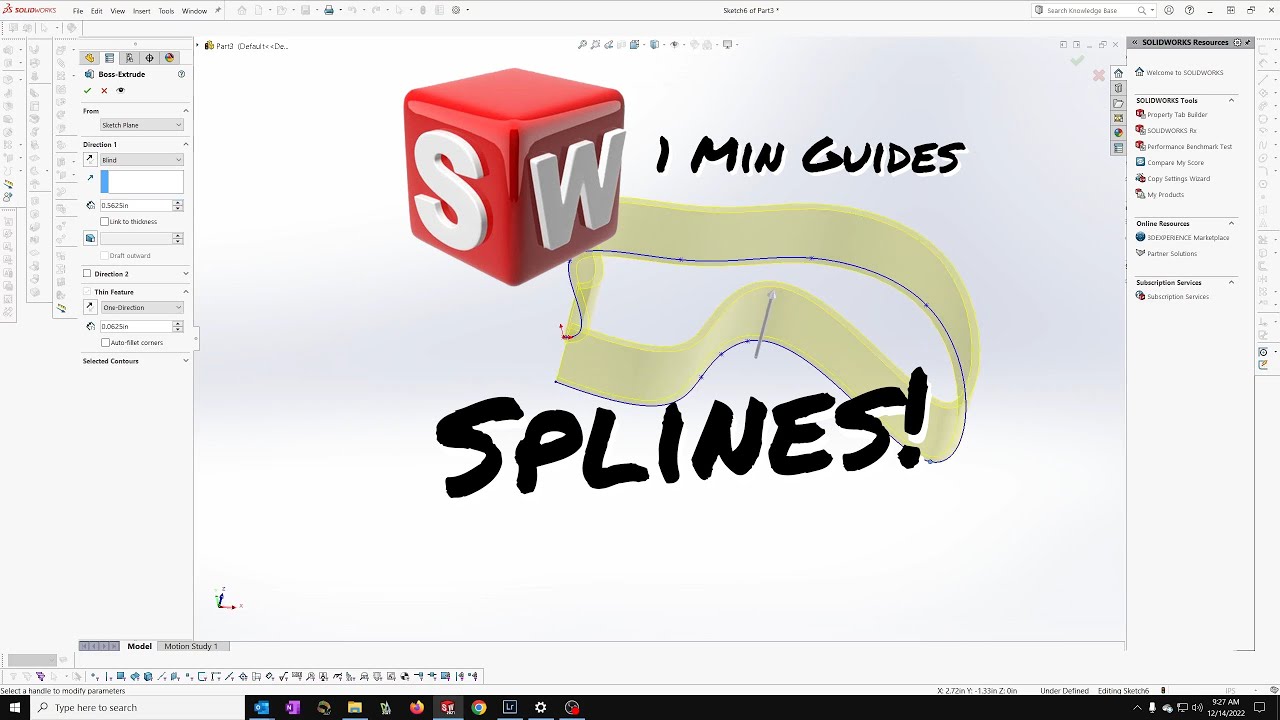Open the task pane File Explorer tab
This screenshot has height=720, width=1280.
pos(1118,103)
